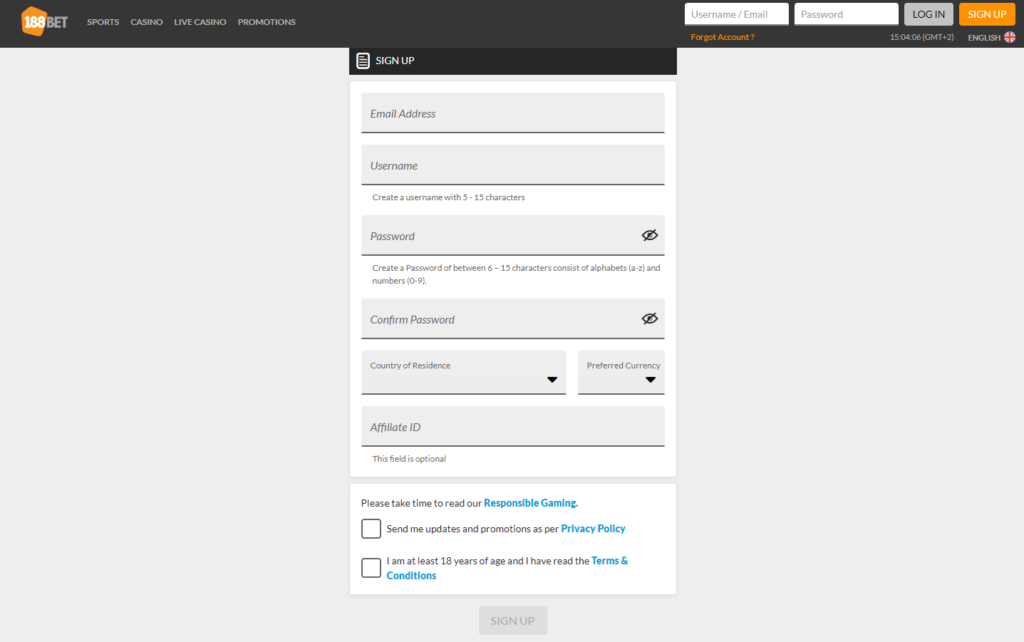
Task: Open the Terms & Conditions link
Action: point(507,568)
